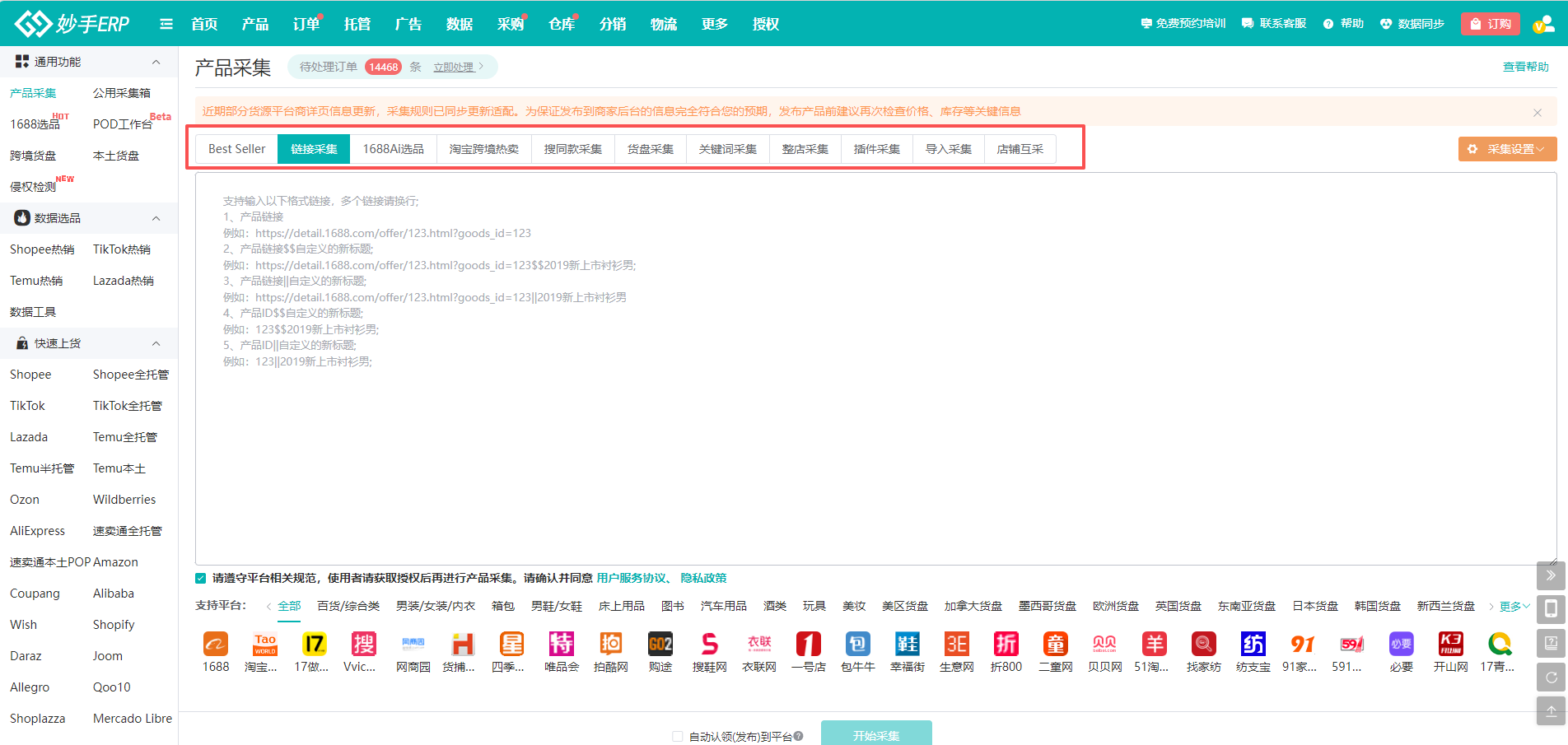The height and width of the screenshot is (745, 1568).
Task: Uncheck the platform rules agreement checkbox
Action: 201,578
